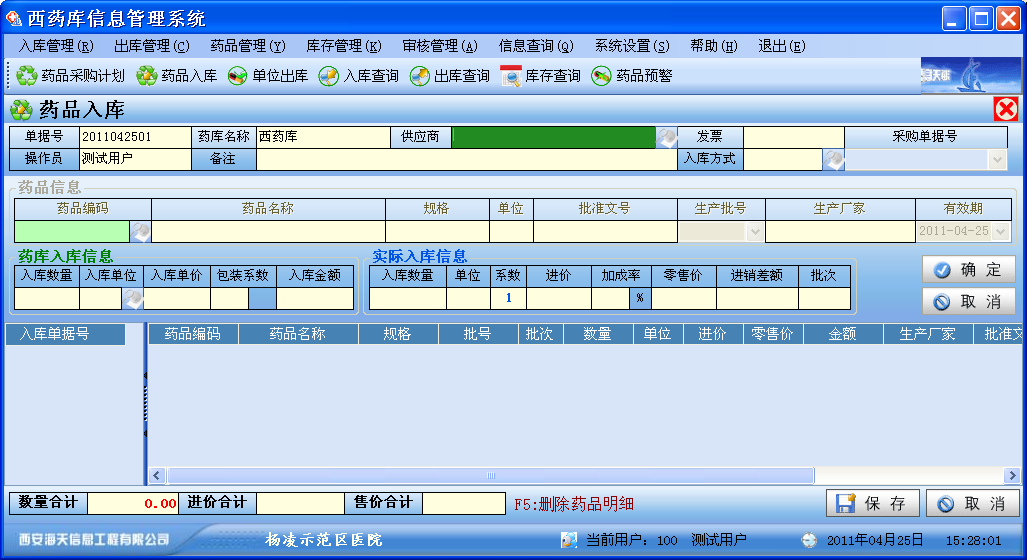1027x560 pixels.
Task: Open 药品采购计划 from the toolbar
Action: [x=70, y=76]
